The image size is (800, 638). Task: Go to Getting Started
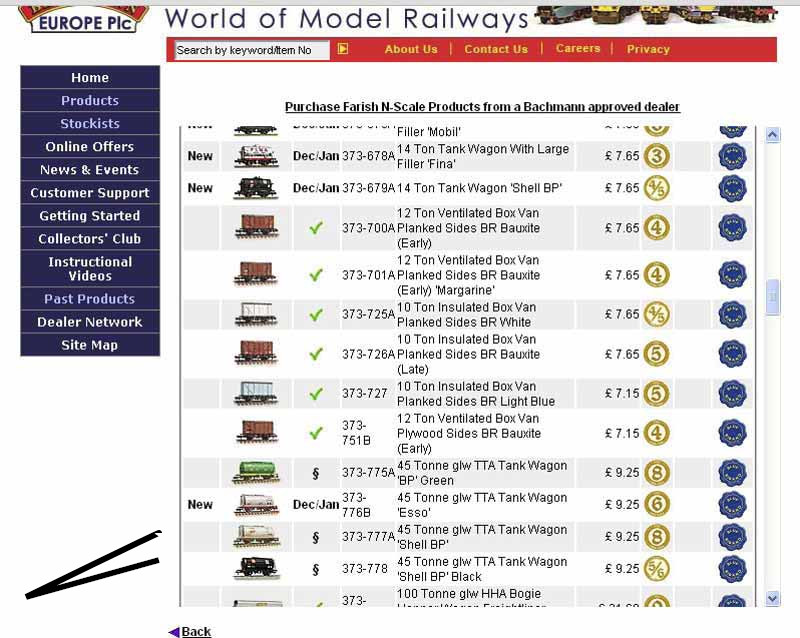(90, 215)
